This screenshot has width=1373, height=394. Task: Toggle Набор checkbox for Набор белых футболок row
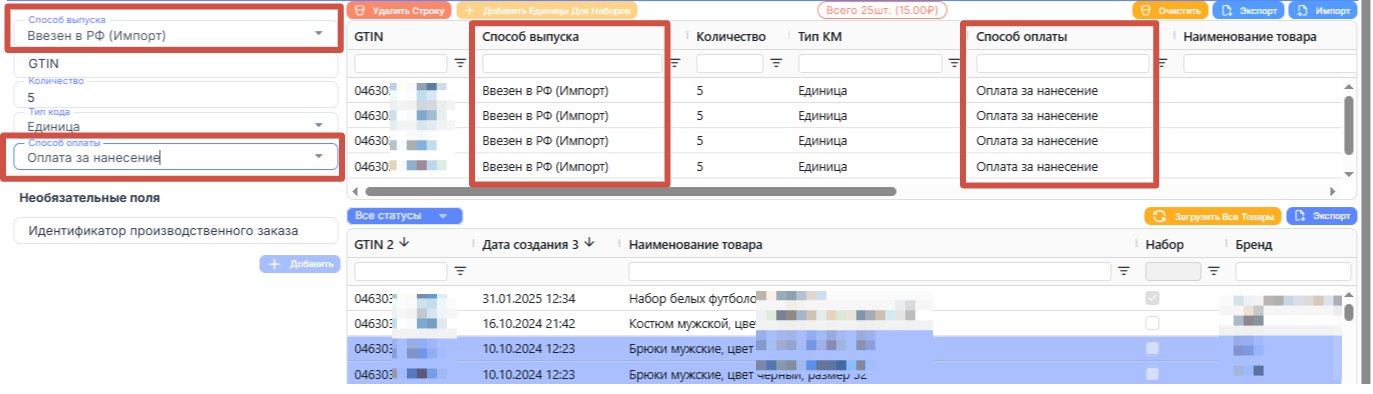pos(1152,298)
